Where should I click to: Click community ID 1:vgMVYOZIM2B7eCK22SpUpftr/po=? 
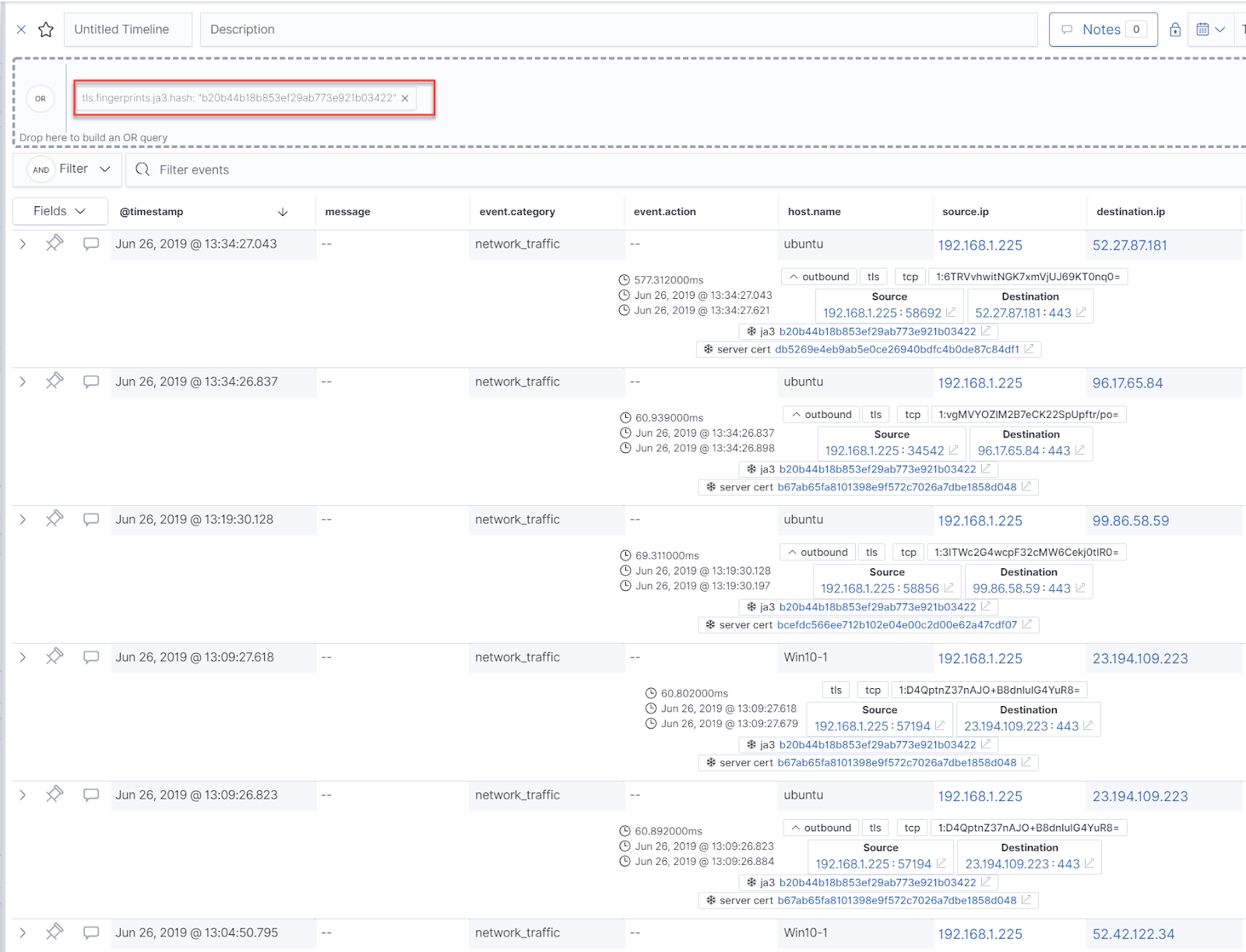pos(1028,415)
